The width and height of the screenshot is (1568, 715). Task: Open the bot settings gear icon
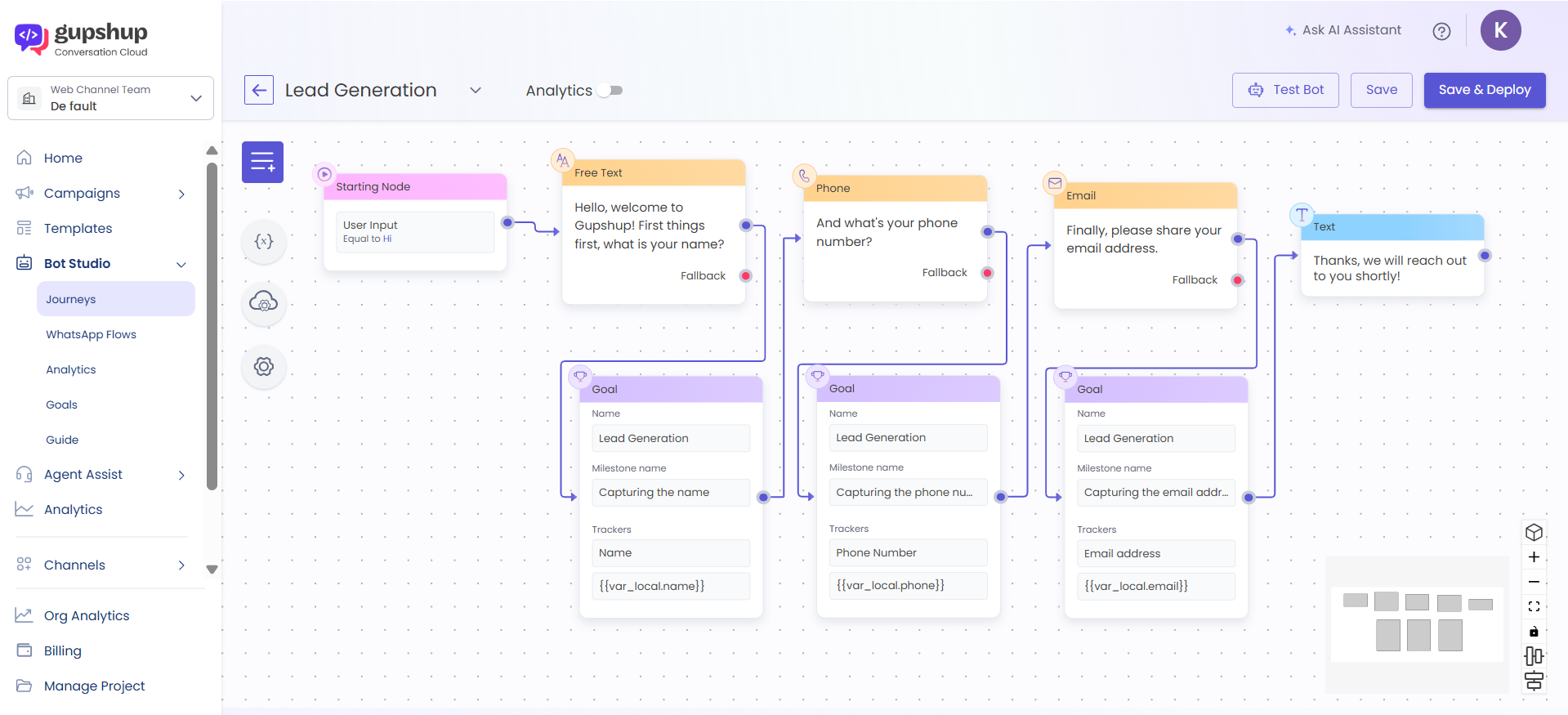(x=264, y=366)
